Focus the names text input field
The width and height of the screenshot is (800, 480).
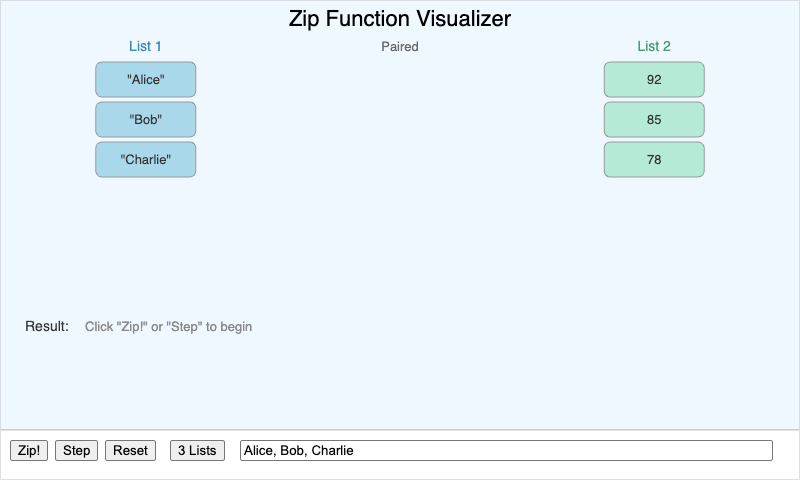pyautogui.click(x=506, y=451)
